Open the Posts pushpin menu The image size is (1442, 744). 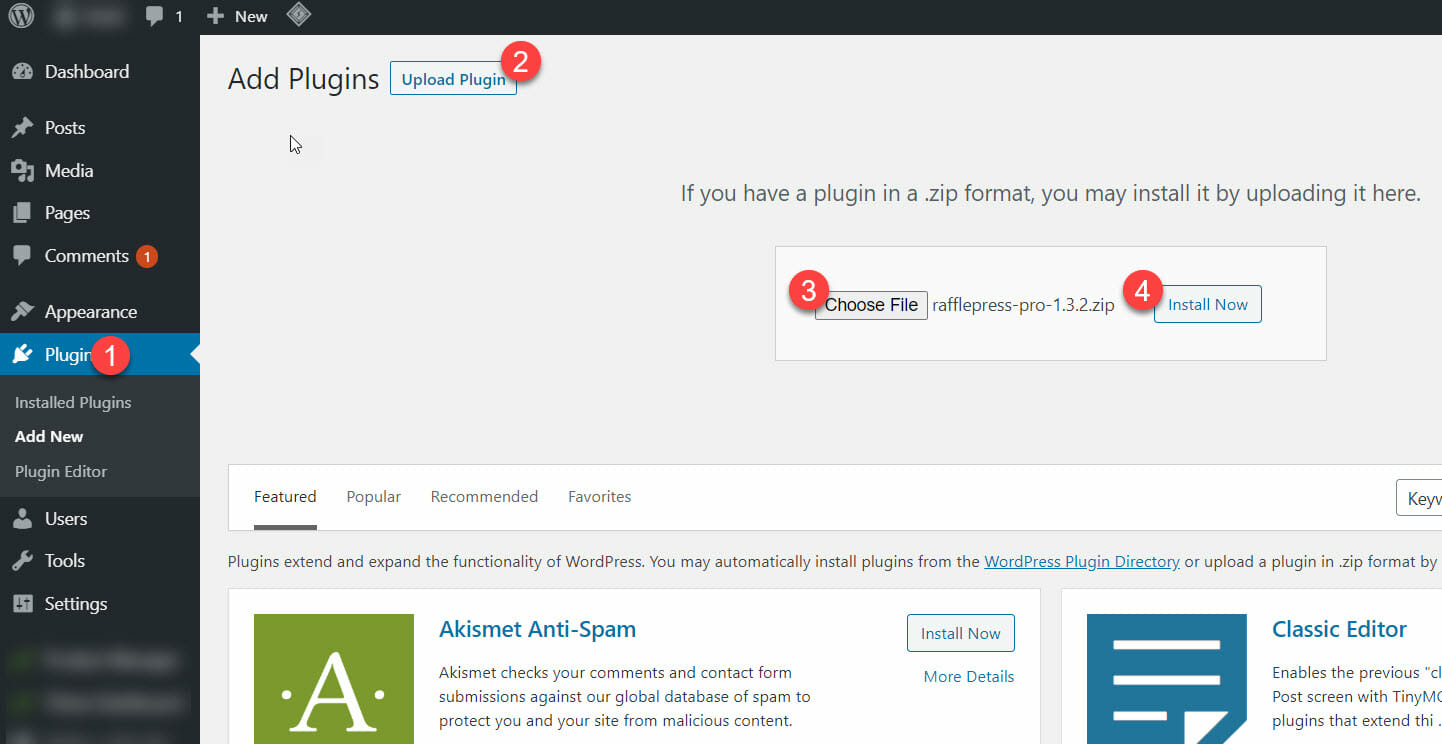(x=64, y=128)
